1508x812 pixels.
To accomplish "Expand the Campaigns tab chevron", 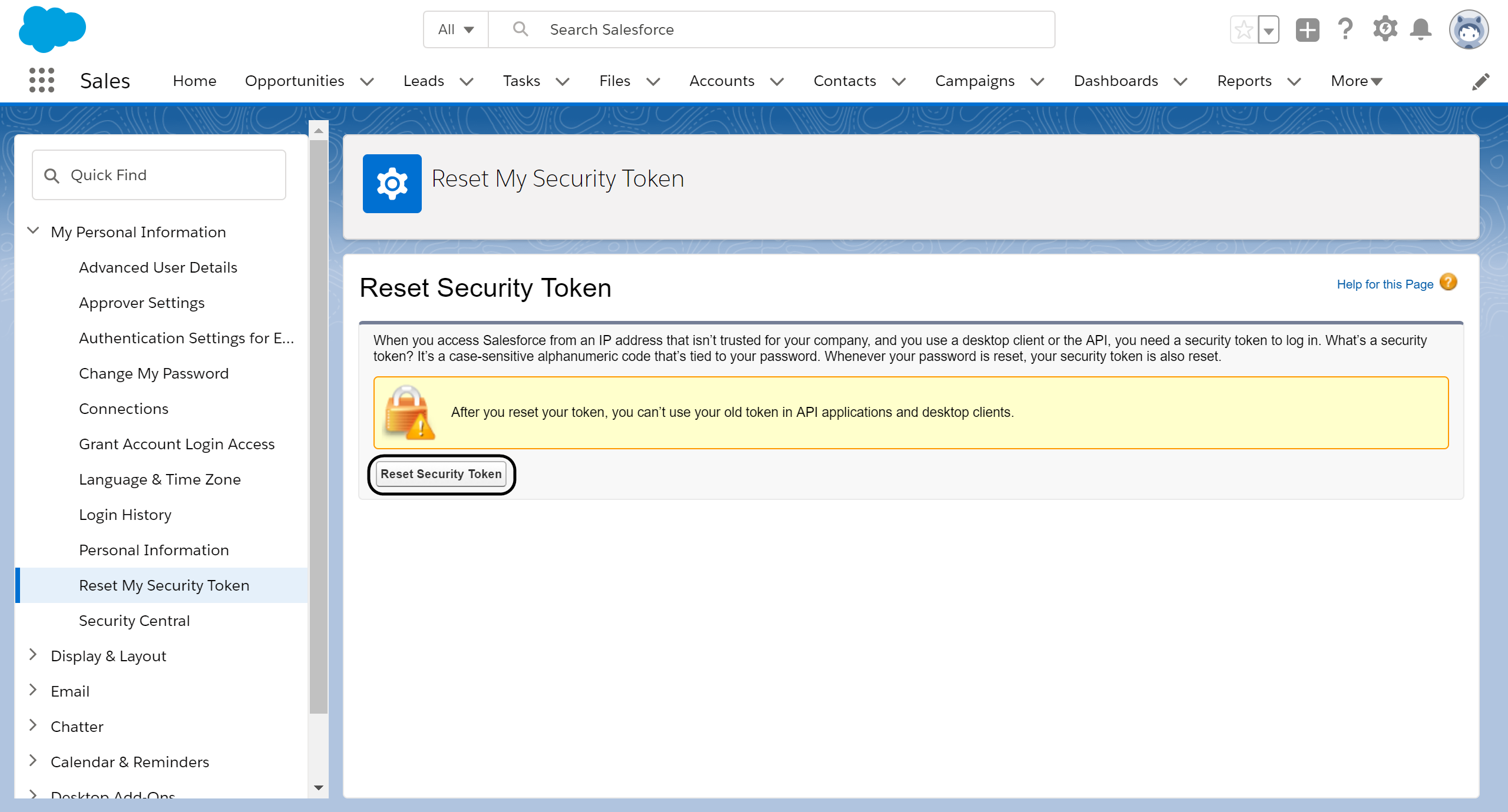I will coord(1037,81).
